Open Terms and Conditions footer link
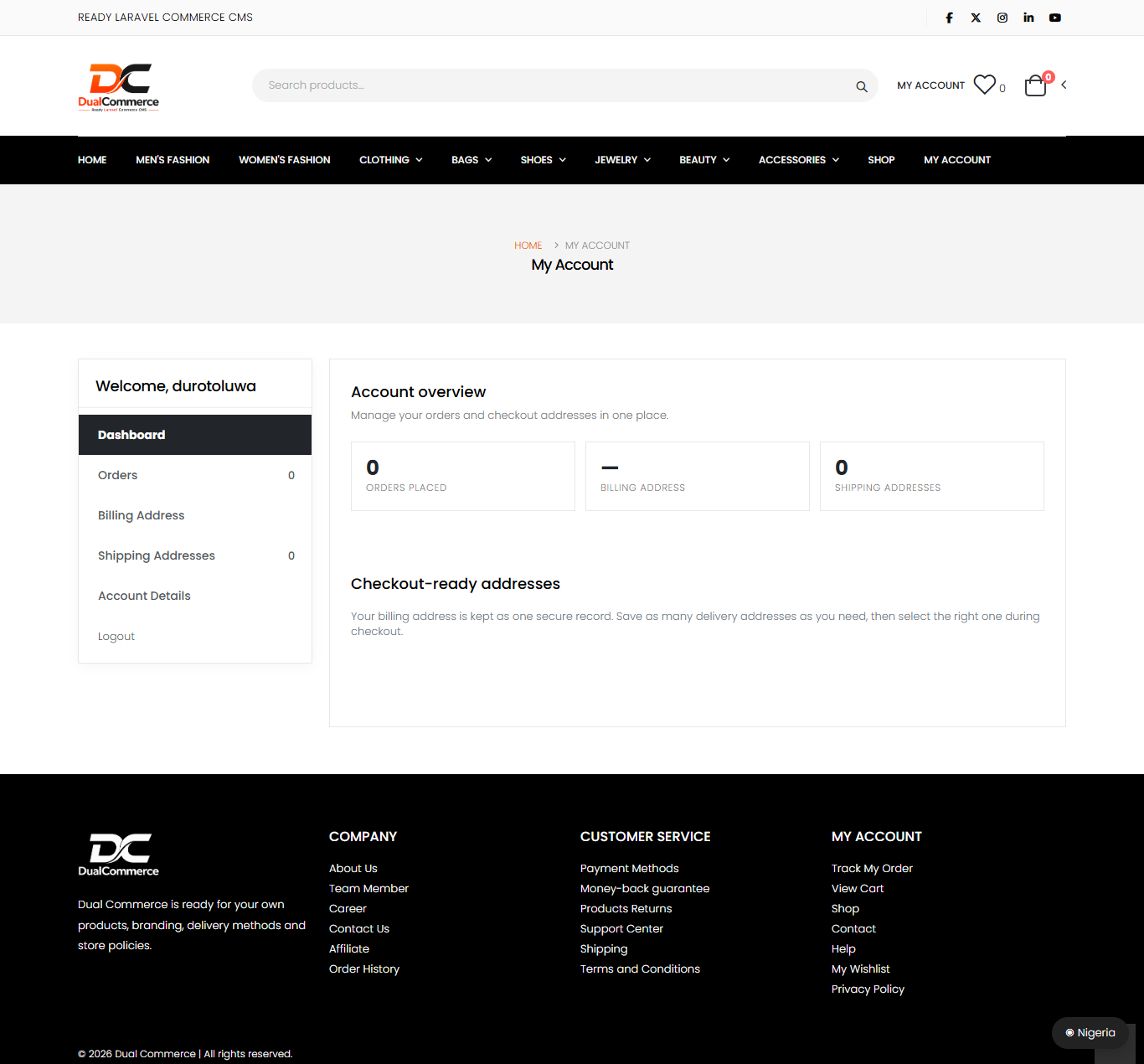 [x=640, y=969]
